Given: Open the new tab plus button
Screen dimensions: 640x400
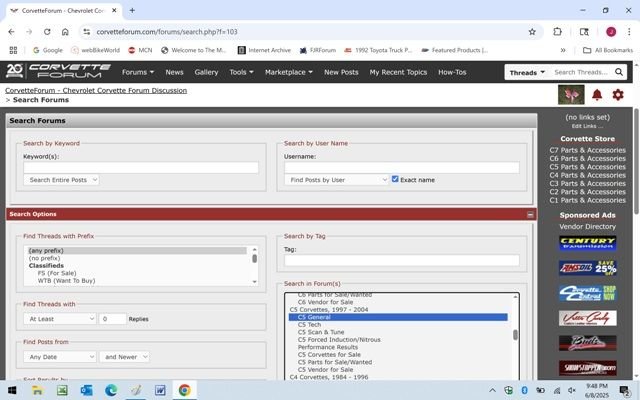Looking at the screenshot, I should (x=132, y=11).
